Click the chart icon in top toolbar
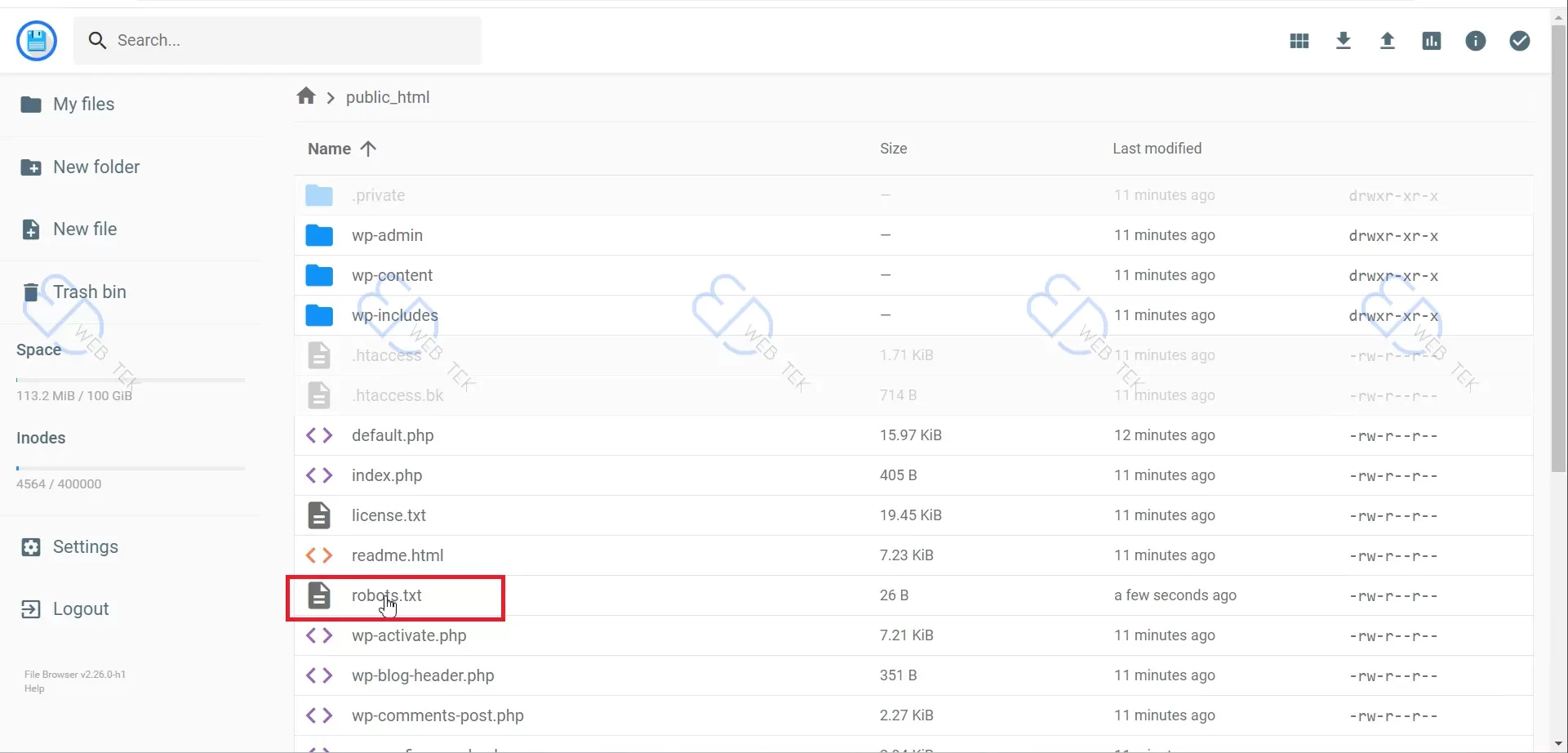Screen dimensions: 1568x753 click(1432, 41)
